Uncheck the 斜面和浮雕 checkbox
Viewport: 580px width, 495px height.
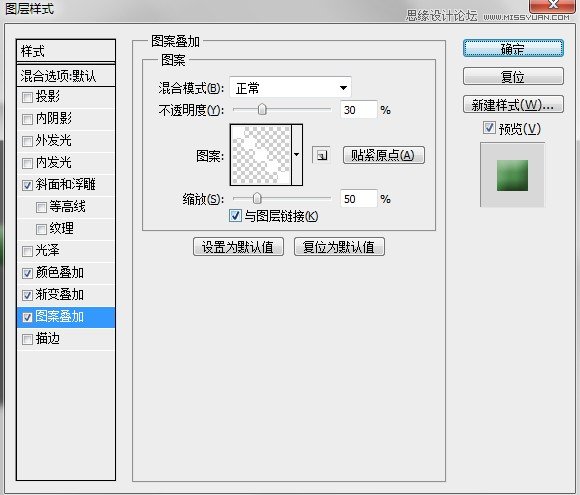pyautogui.click(x=27, y=185)
